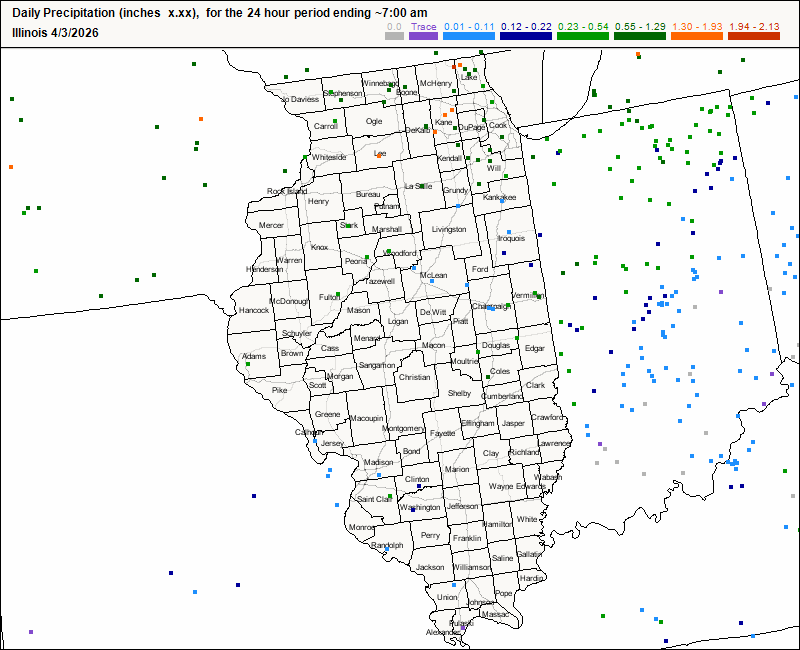
Task: Select the Alexander county label
Action: pyautogui.click(x=443, y=632)
